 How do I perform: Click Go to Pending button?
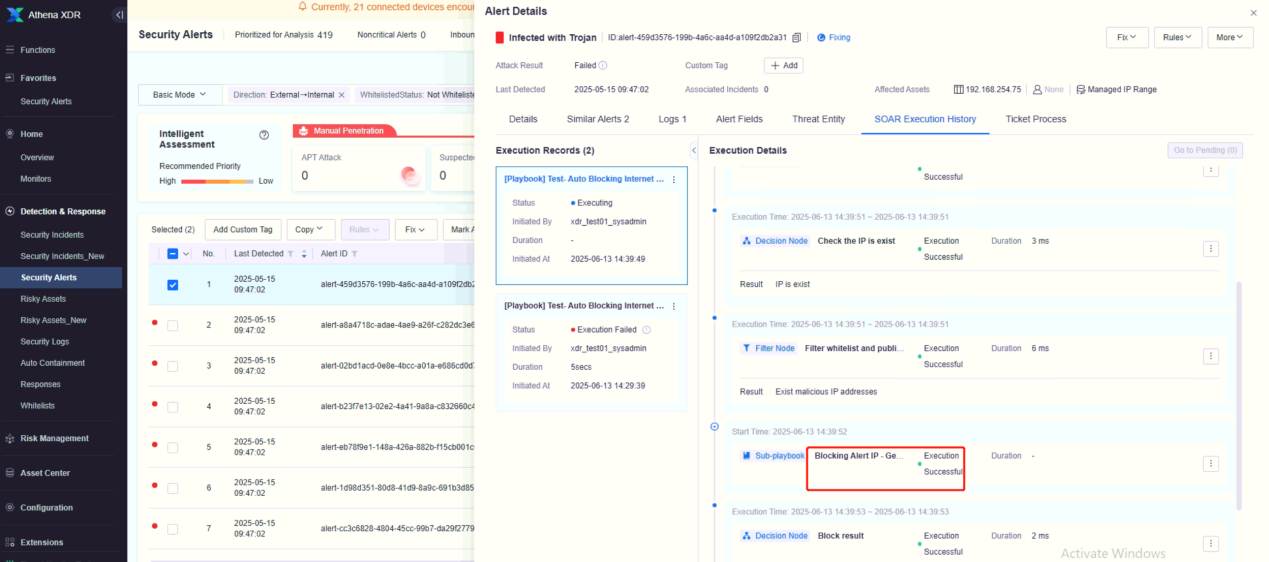[x=1204, y=150]
